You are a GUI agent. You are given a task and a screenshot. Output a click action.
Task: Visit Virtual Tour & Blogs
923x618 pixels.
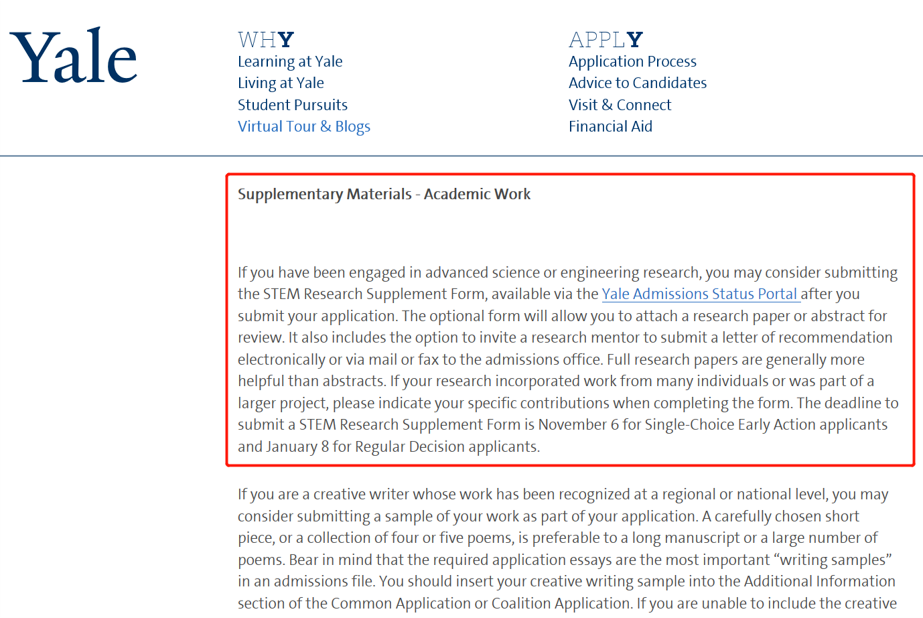pos(304,127)
